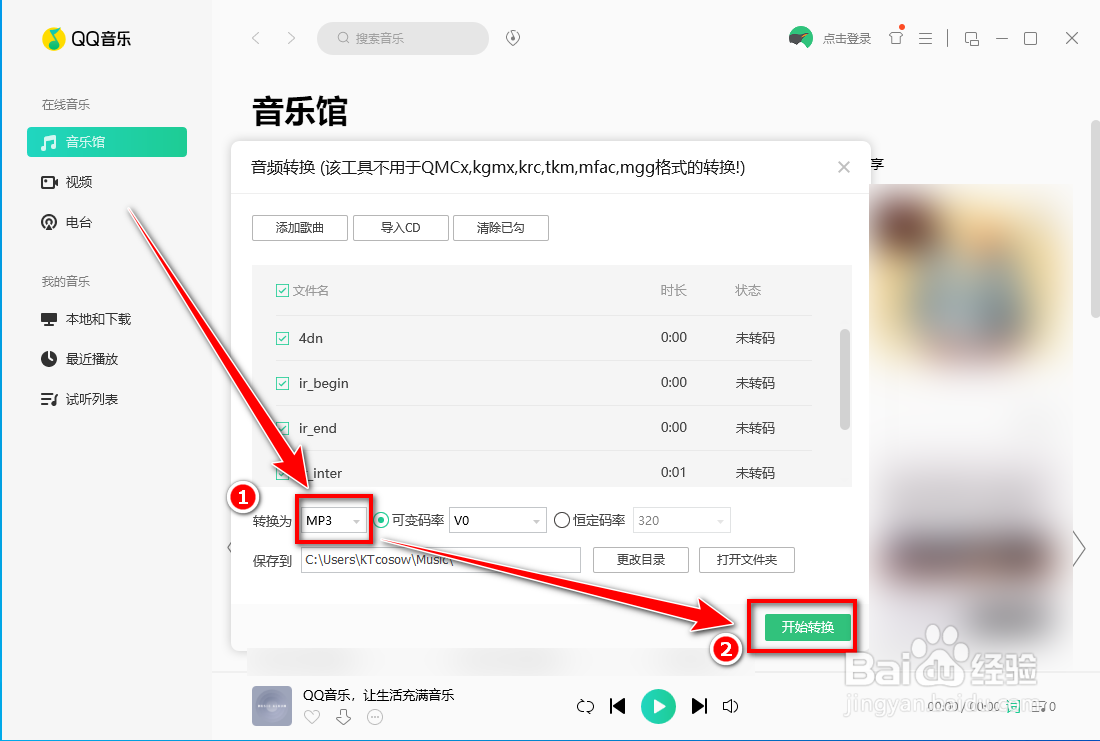Open the main menu hamburger icon
The image size is (1100, 741).
pos(925,39)
